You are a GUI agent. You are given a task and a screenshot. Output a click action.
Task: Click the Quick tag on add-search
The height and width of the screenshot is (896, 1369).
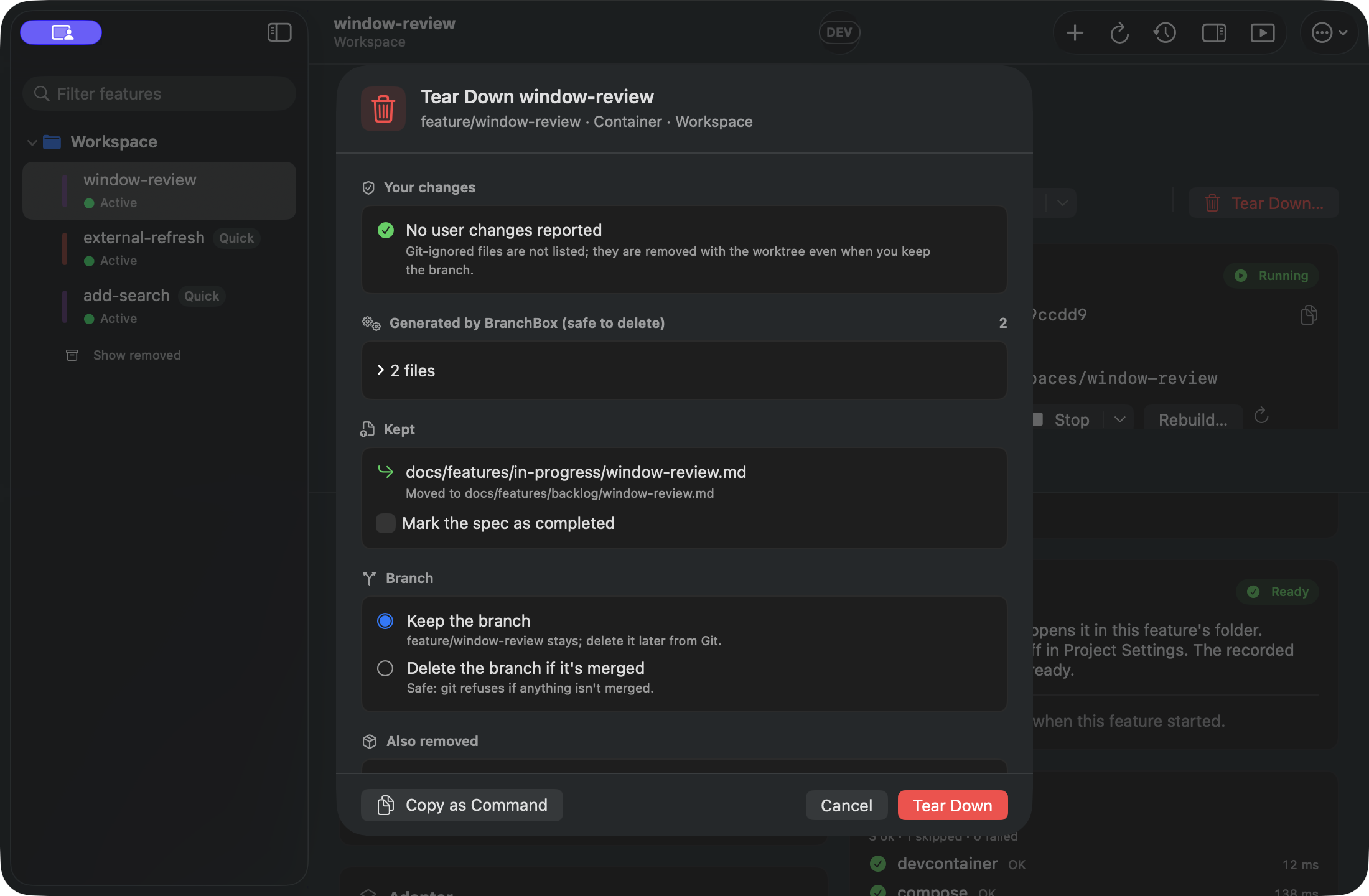pos(202,296)
